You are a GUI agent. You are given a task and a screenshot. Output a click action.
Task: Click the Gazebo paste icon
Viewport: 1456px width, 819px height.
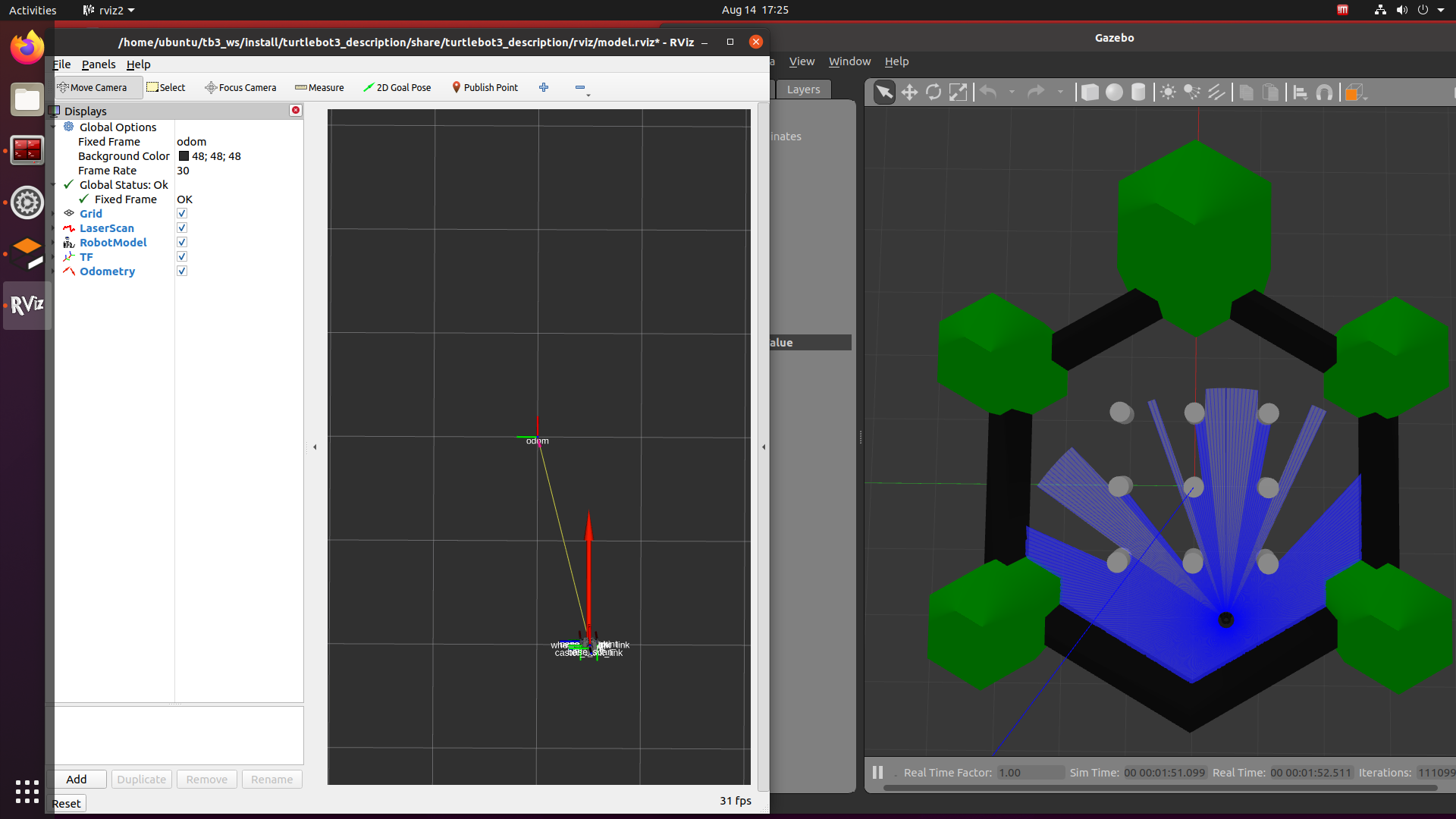point(1270,93)
